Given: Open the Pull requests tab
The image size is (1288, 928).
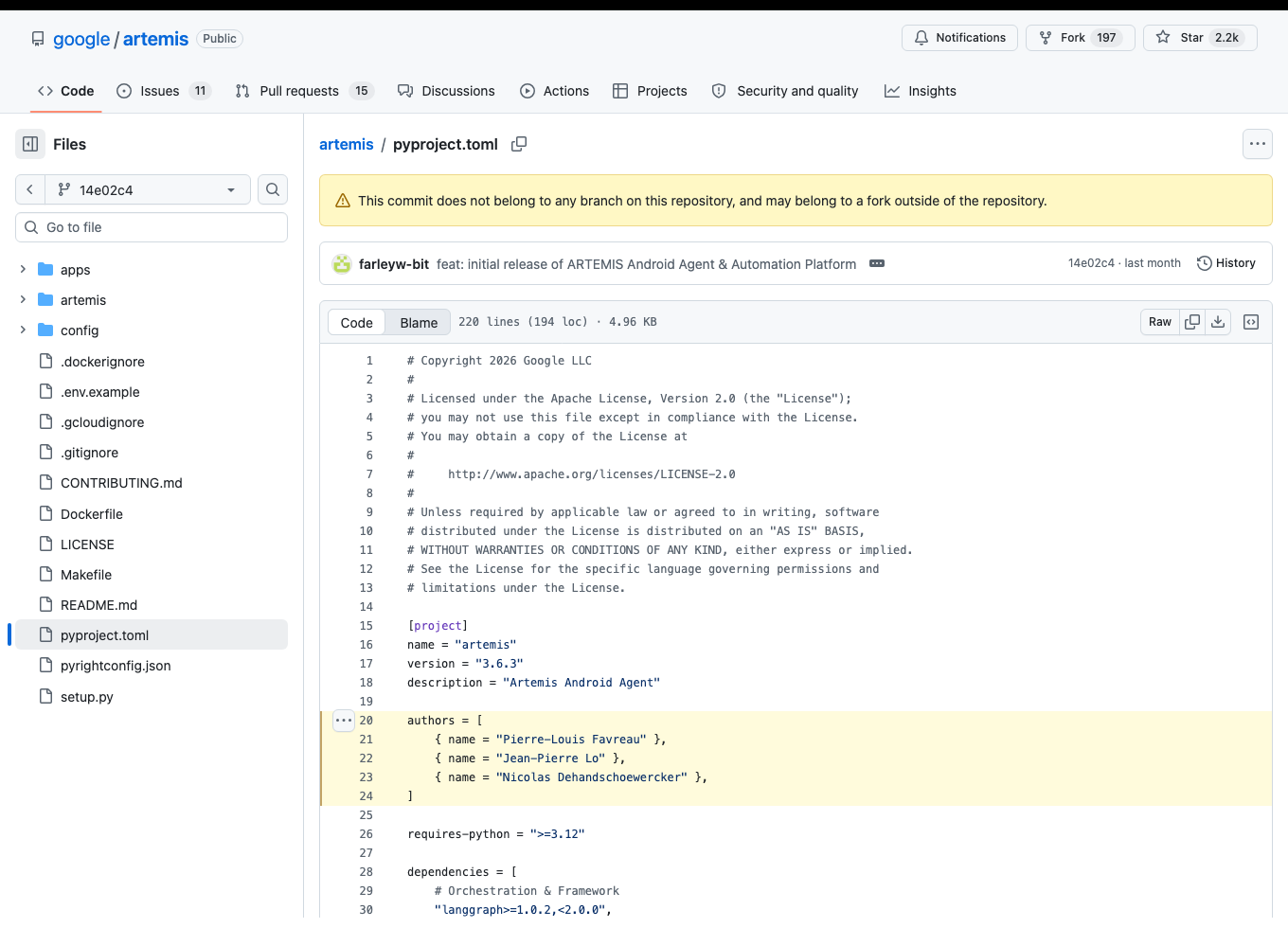Looking at the screenshot, I should pyautogui.click(x=304, y=91).
